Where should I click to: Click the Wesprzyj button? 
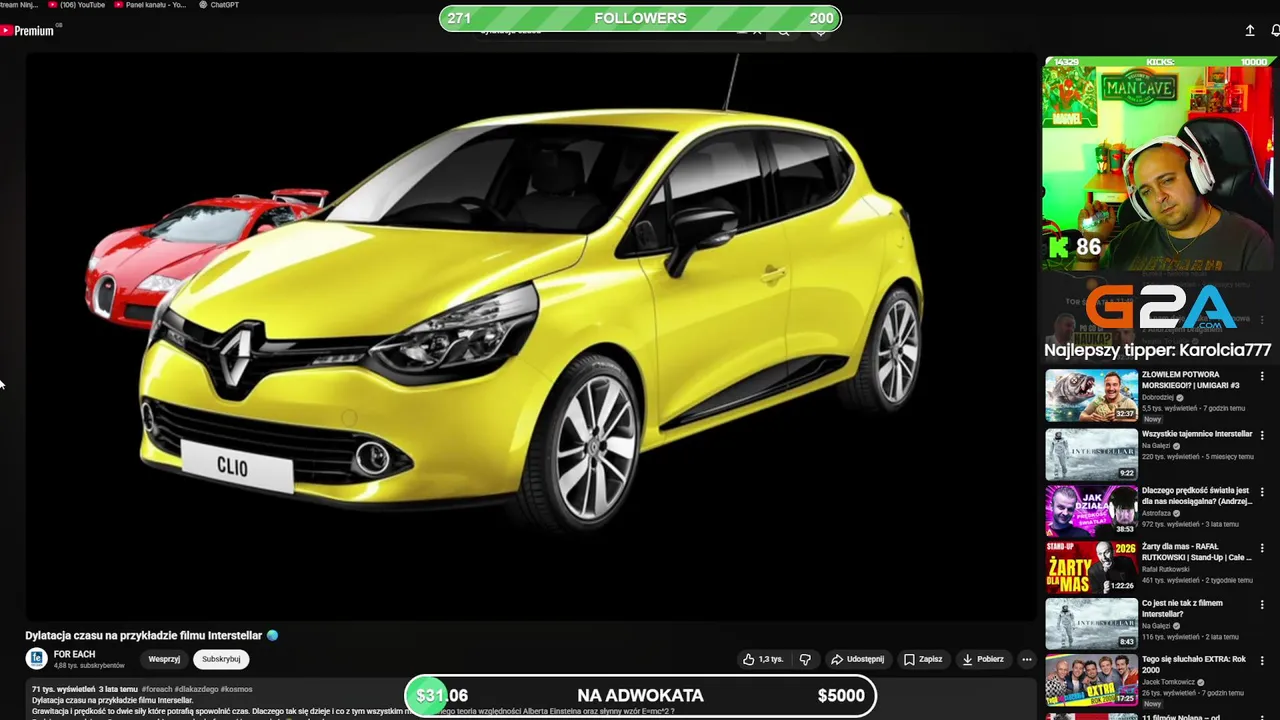pyautogui.click(x=164, y=659)
